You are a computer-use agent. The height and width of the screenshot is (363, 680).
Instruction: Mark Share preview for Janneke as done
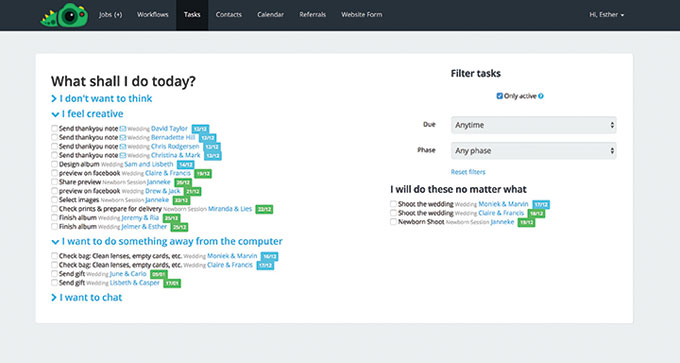pyautogui.click(x=54, y=182)
